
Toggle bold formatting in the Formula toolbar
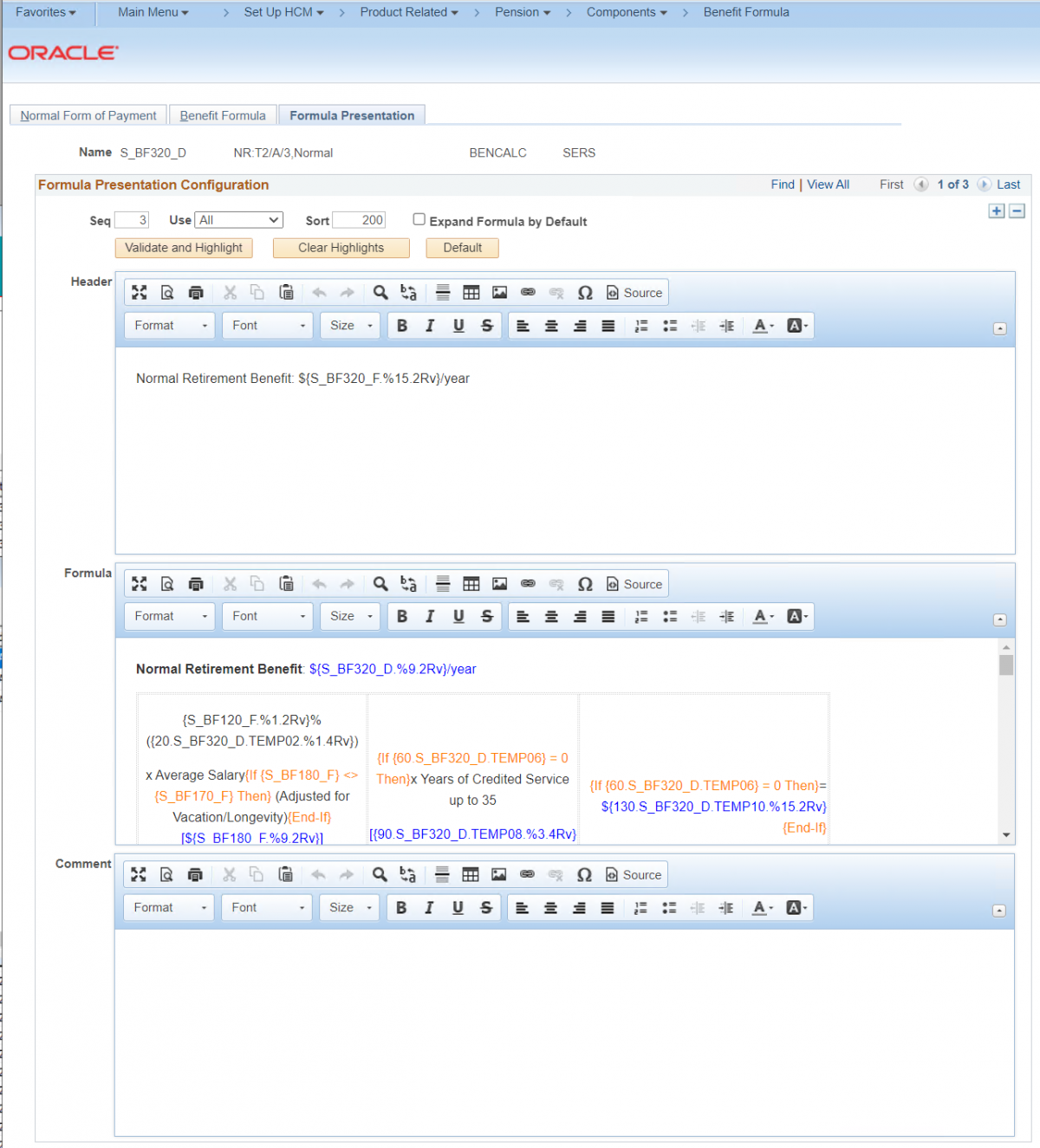coord(401,616)
